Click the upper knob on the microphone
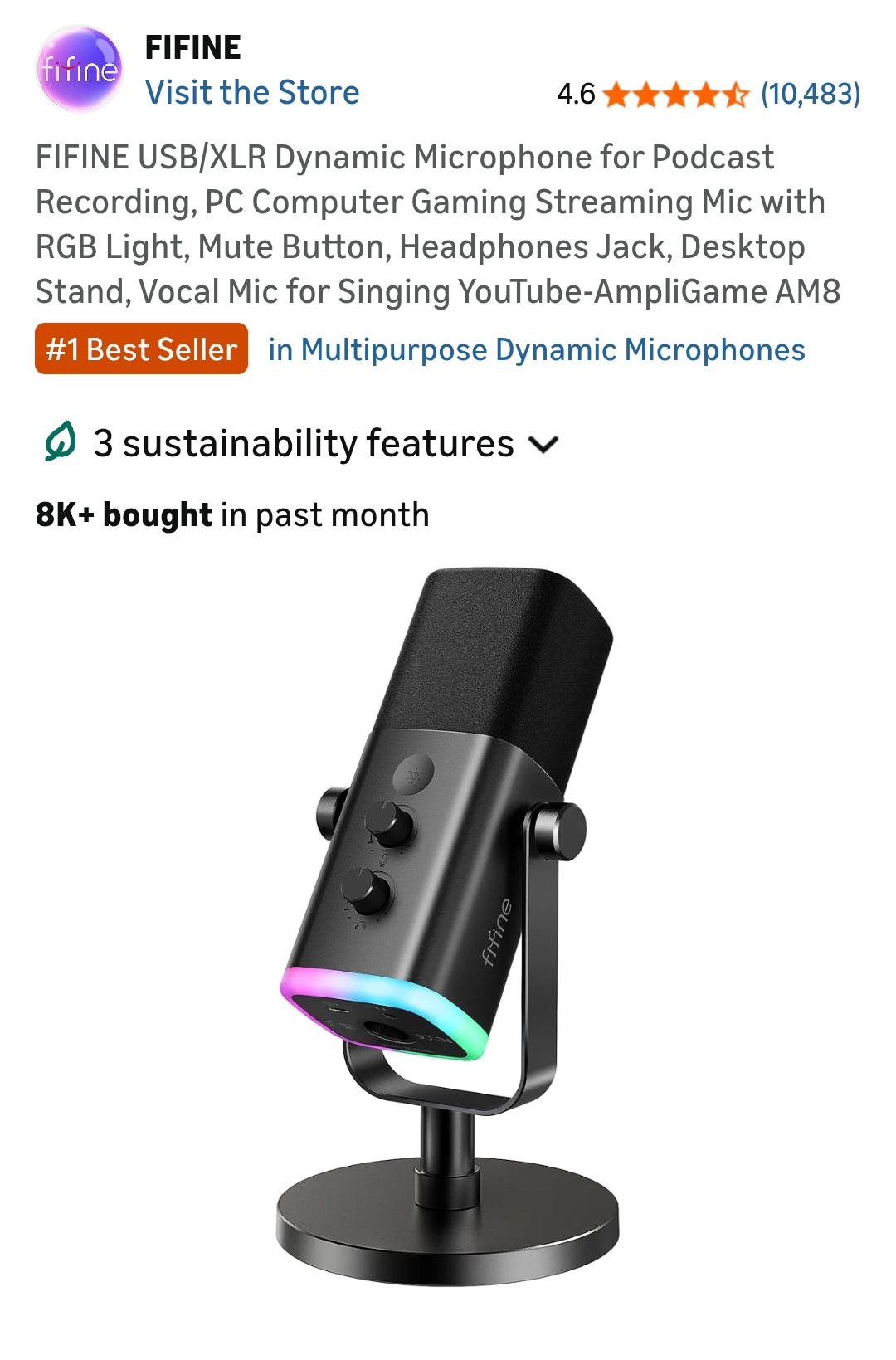Screen dimensions: 896x1360 [x=390, y=822]
